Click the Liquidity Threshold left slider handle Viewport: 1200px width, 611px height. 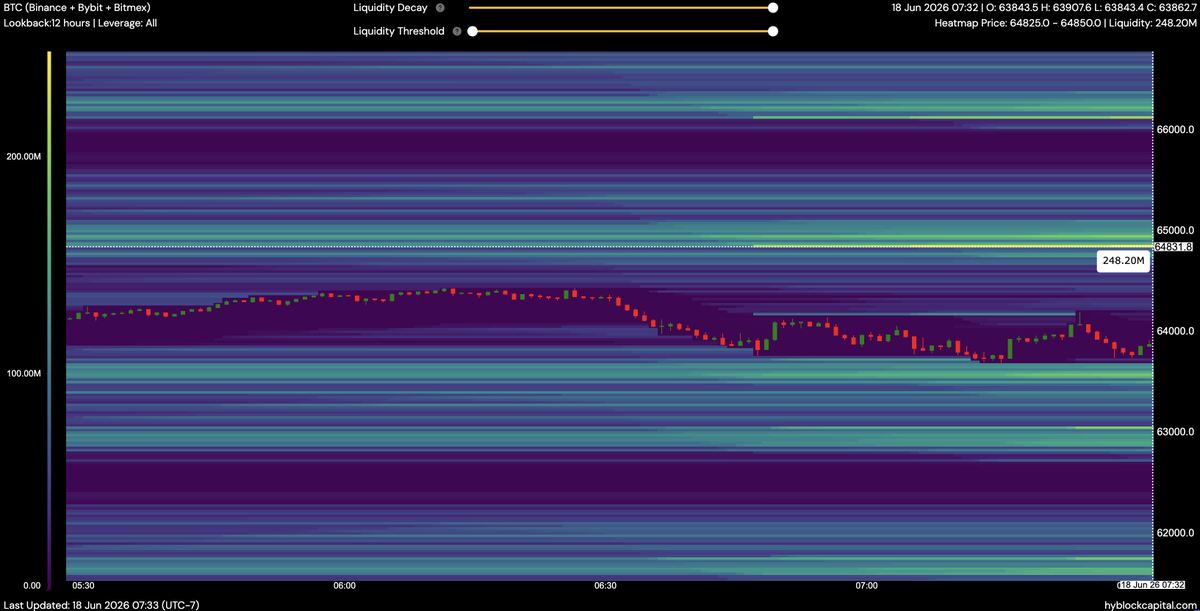coord(472,31)
